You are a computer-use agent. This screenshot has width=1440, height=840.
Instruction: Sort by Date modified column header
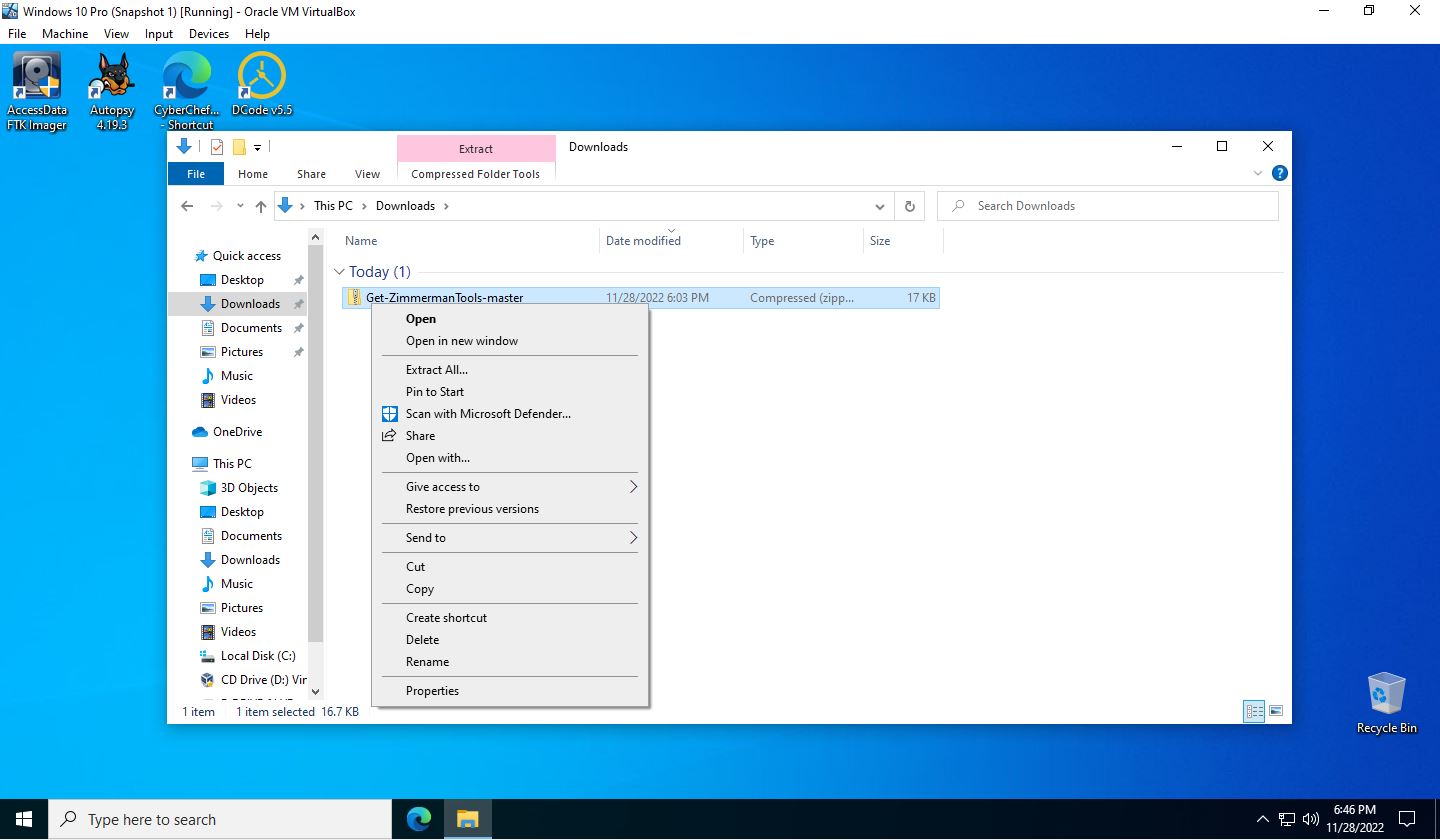tap(672, 241)
